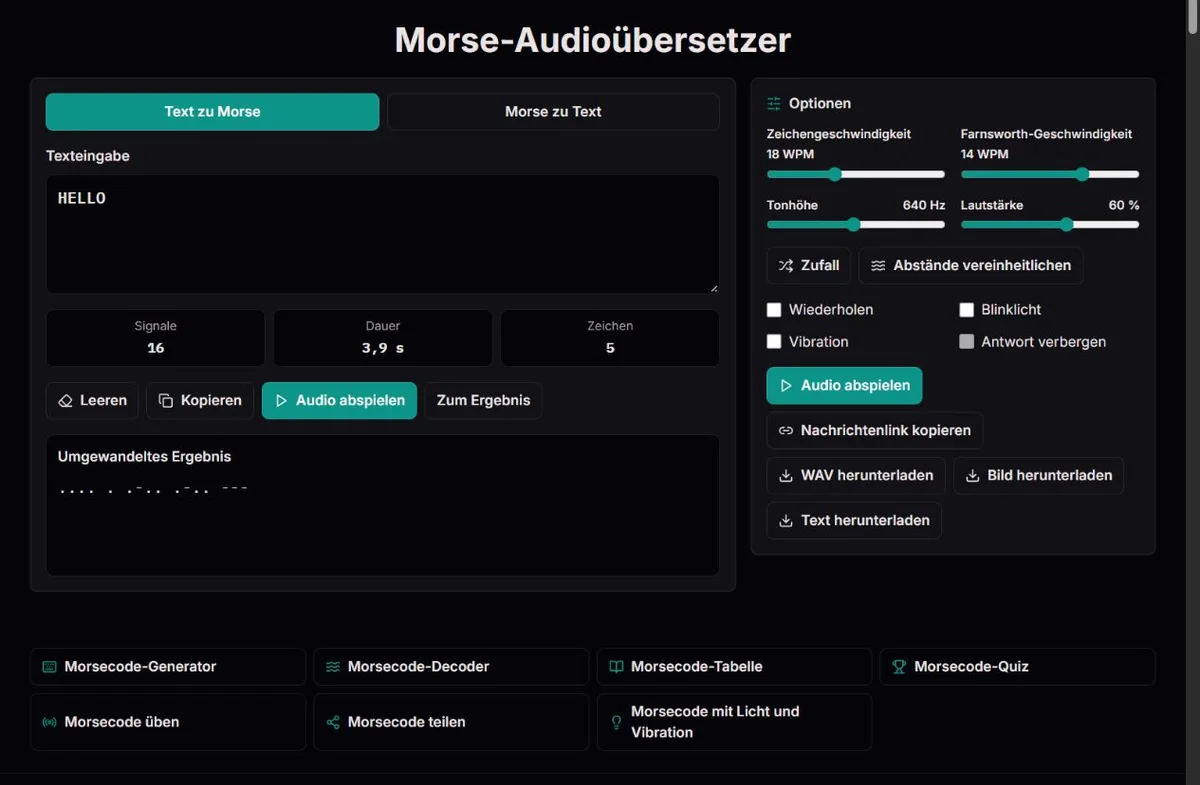This screenshot has width=1200, height=785.
Task: Click the Dauer value 3,9 s
Action: point(383,348)
